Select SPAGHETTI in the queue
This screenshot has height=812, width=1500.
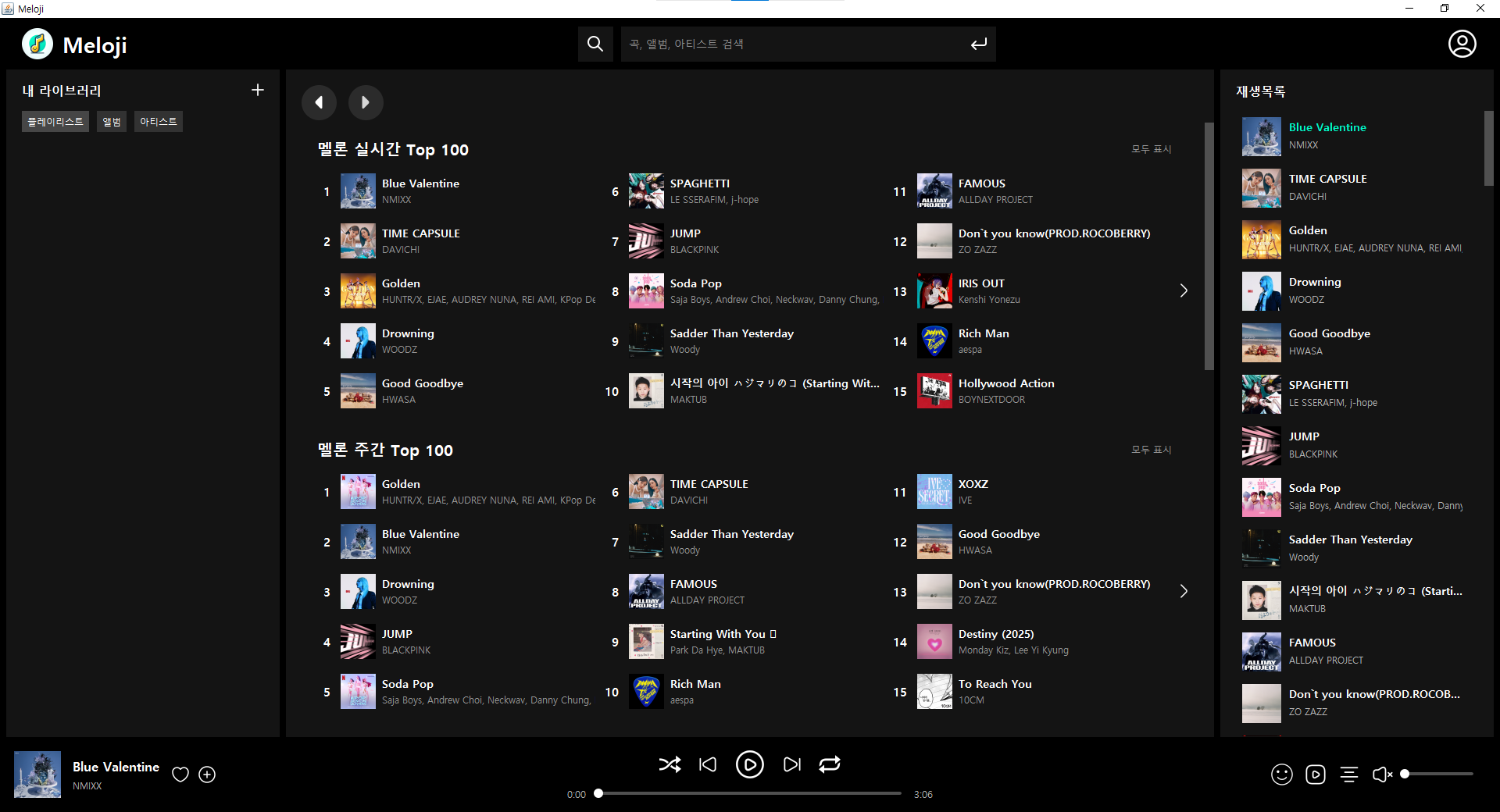1319,385
